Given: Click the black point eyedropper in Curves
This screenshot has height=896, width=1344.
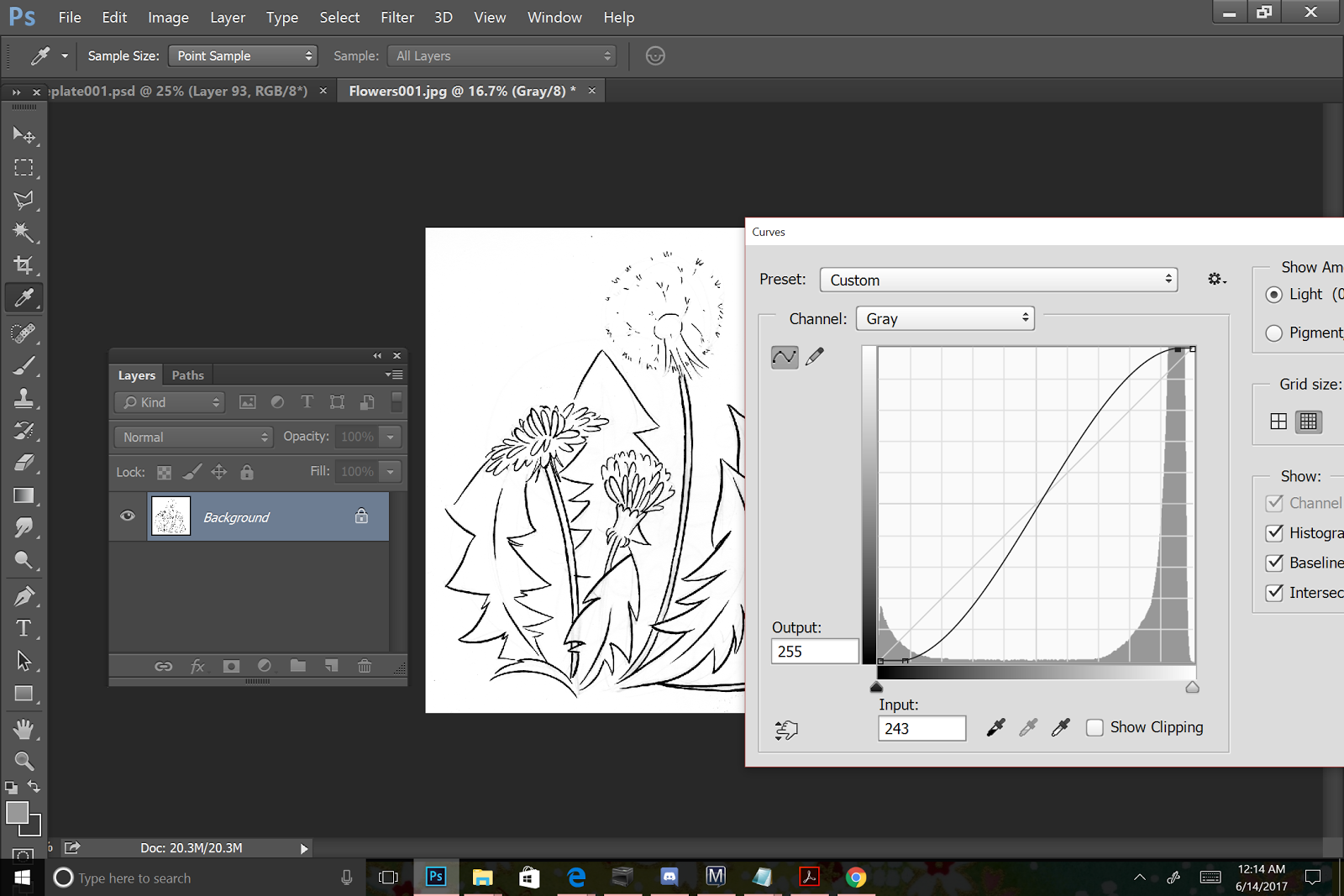Looking at the screenshot, I should coord(995,728).
